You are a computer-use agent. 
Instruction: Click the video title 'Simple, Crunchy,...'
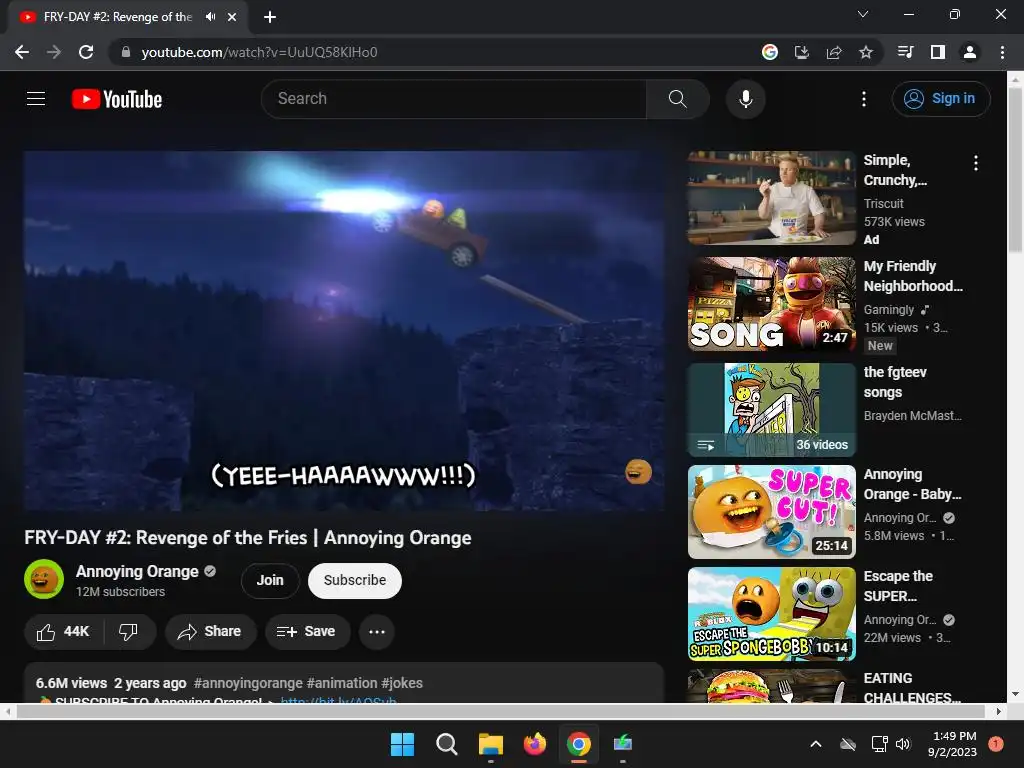(895, 170)
